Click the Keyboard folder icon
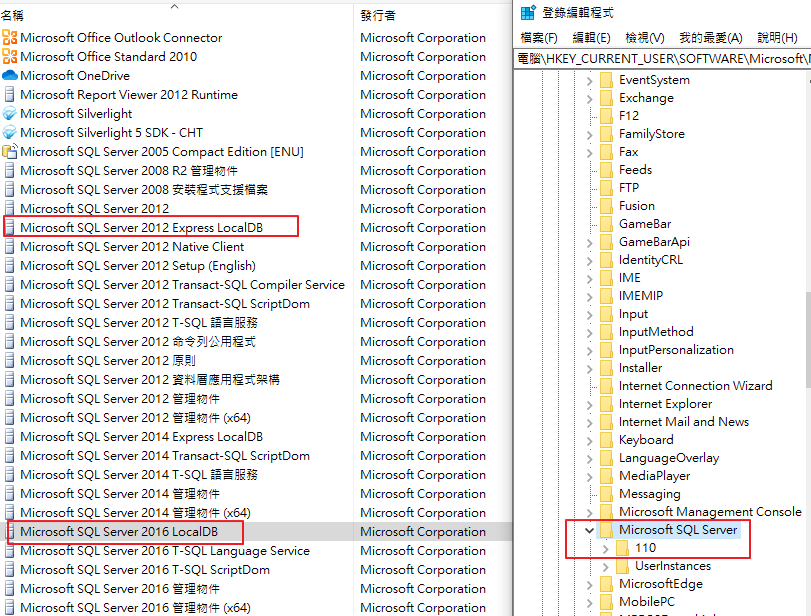The width and height of the screenshot is (811, 616). click(606, 440)
